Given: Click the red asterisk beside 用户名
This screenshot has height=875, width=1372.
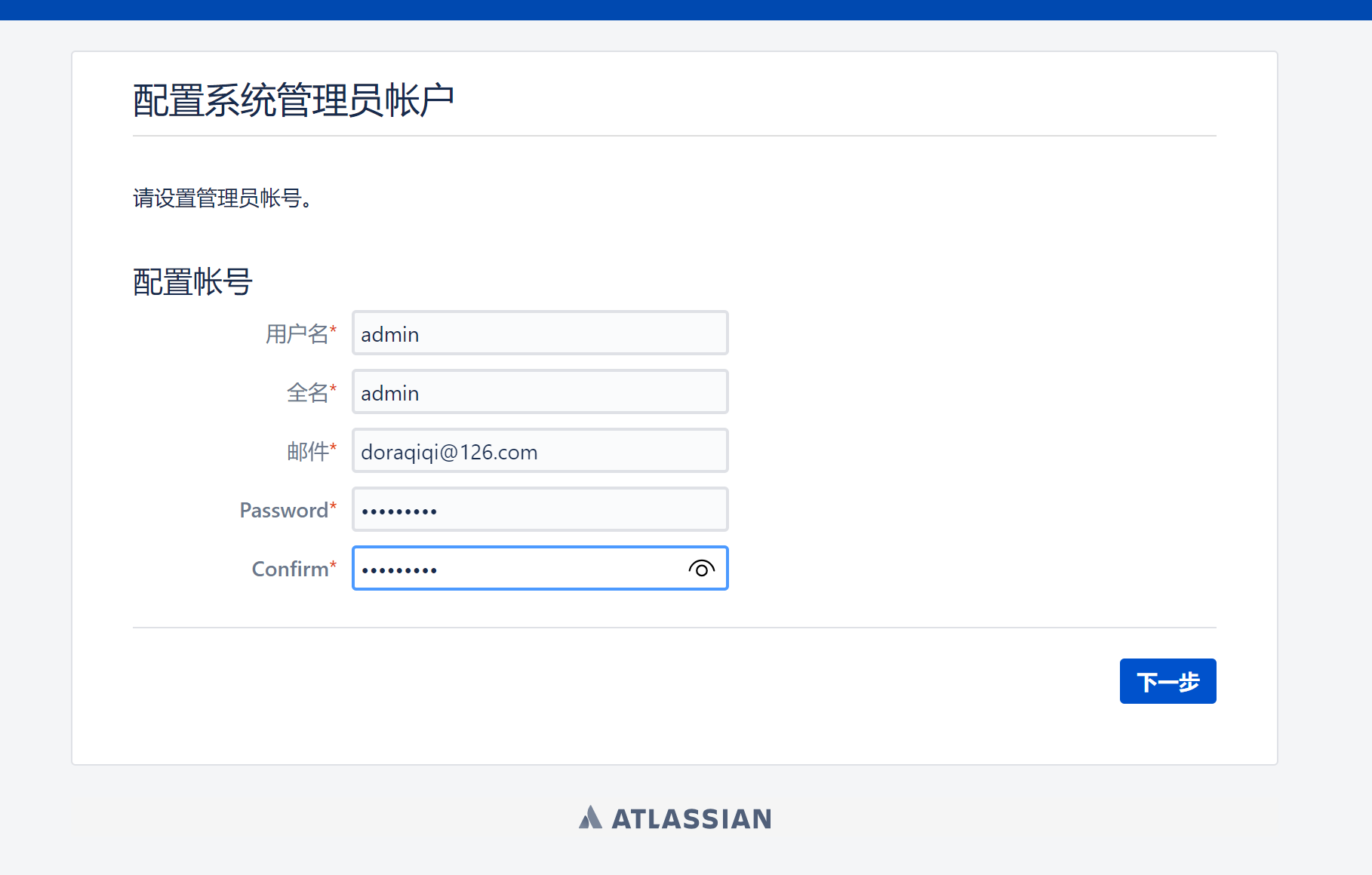Looking at the screenshot, I should pos(333,330).
